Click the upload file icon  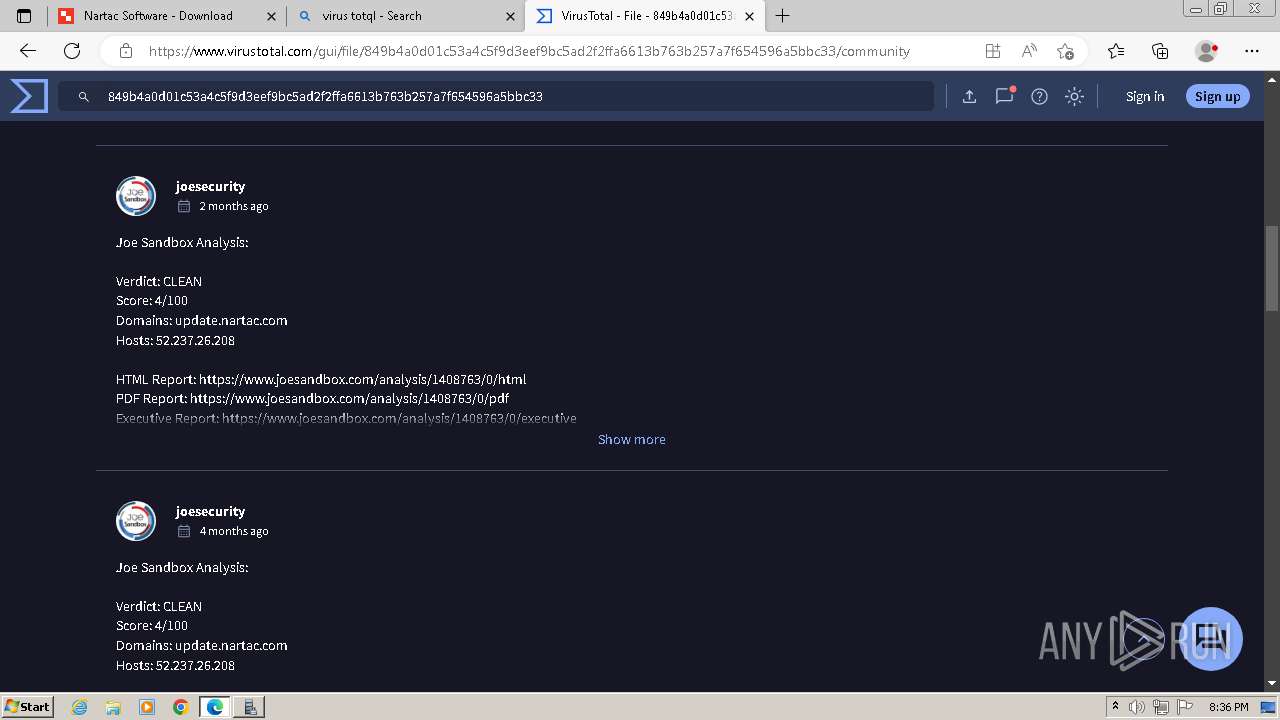(969, 96)
